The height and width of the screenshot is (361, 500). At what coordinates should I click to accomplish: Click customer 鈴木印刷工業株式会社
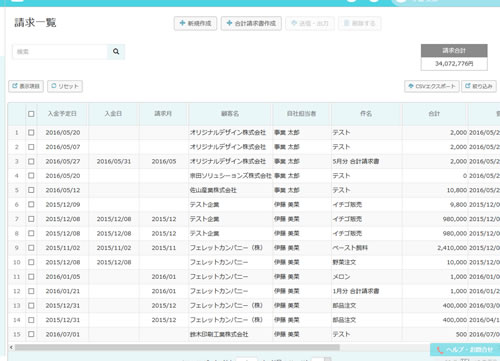219,334
